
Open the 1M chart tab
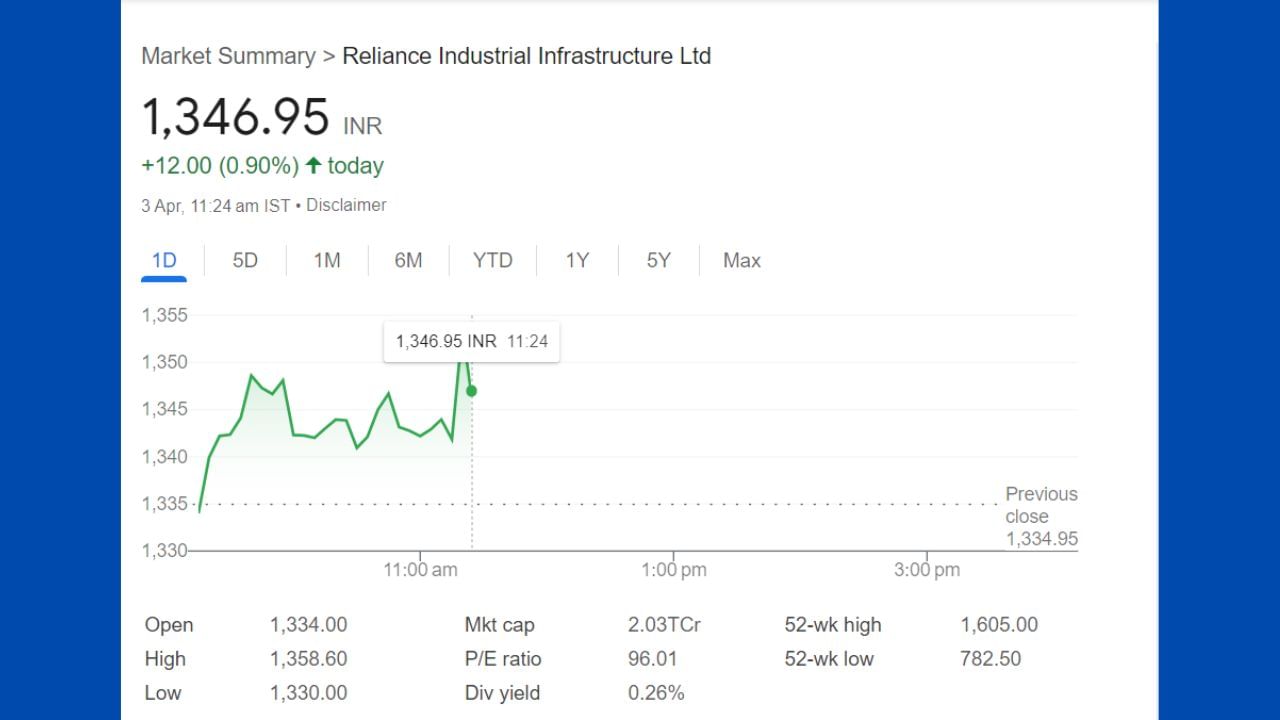[x=327, y=261]
